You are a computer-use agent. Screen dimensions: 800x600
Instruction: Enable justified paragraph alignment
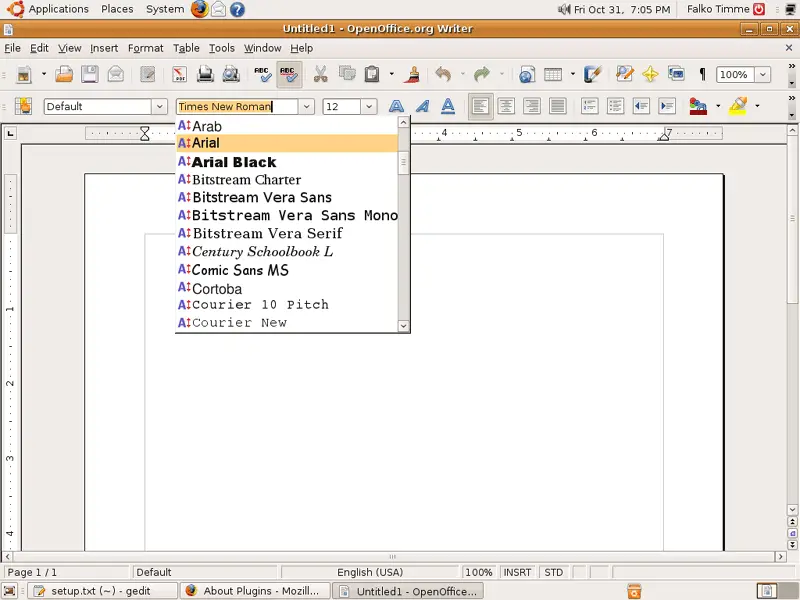(x=558, y=106)
